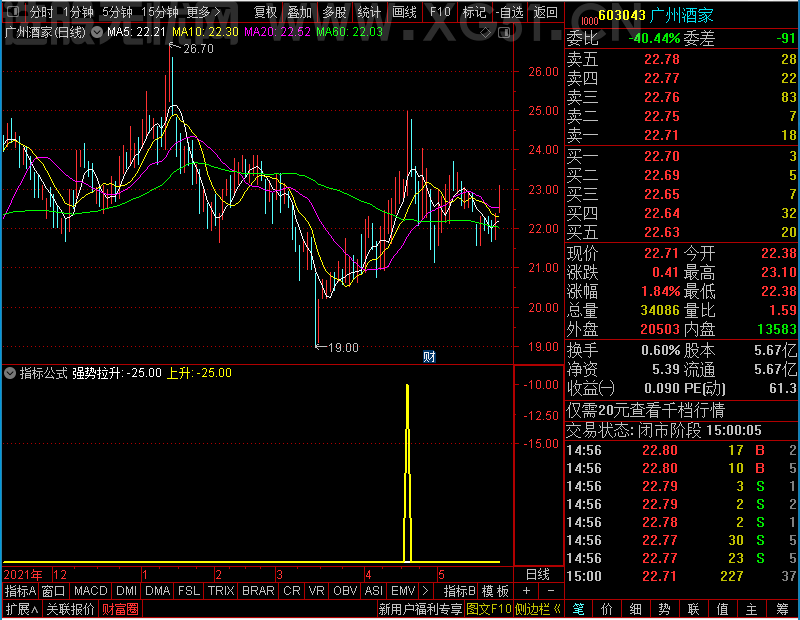Select 指标A indicator group
Viewport: 800px width, 620px height.
point(20,591)
